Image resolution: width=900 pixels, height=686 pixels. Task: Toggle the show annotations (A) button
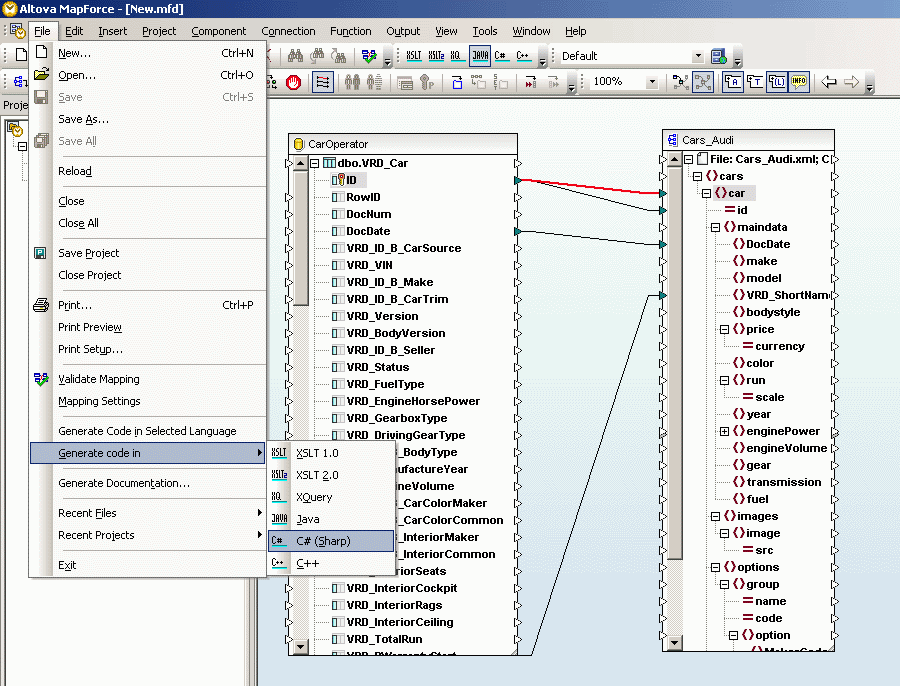click(x=733, y=82)
